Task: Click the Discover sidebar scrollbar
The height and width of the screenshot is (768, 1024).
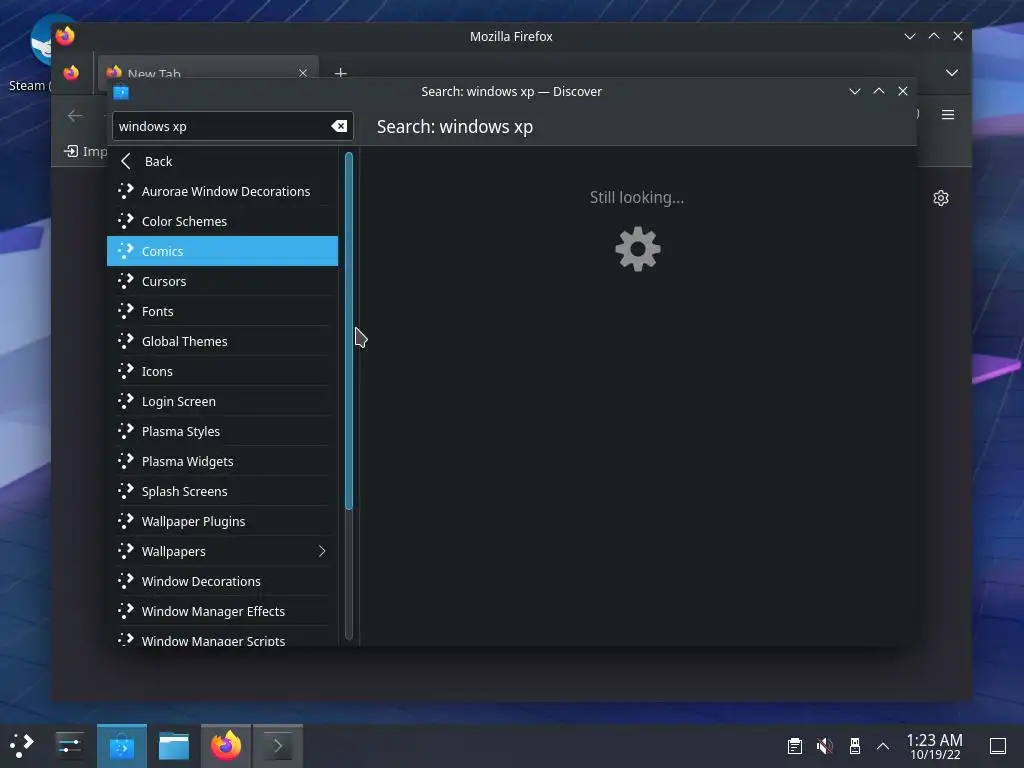Action: (x=349, y=330)
